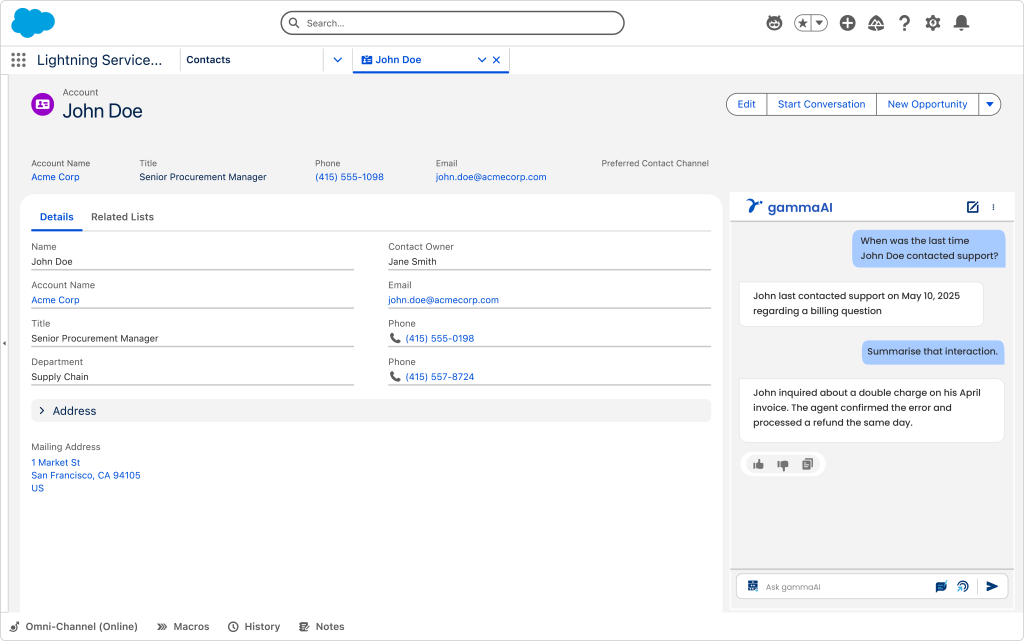The width and height of the screenshot is (1024, 641).
Task: Open the Help question mark icon
Action: 904,23
